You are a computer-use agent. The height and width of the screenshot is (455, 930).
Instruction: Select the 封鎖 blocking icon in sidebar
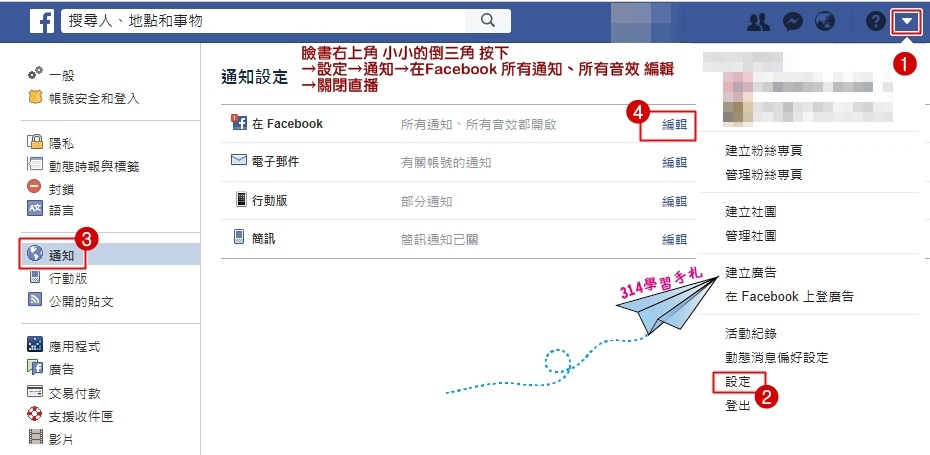coord(34,187)
